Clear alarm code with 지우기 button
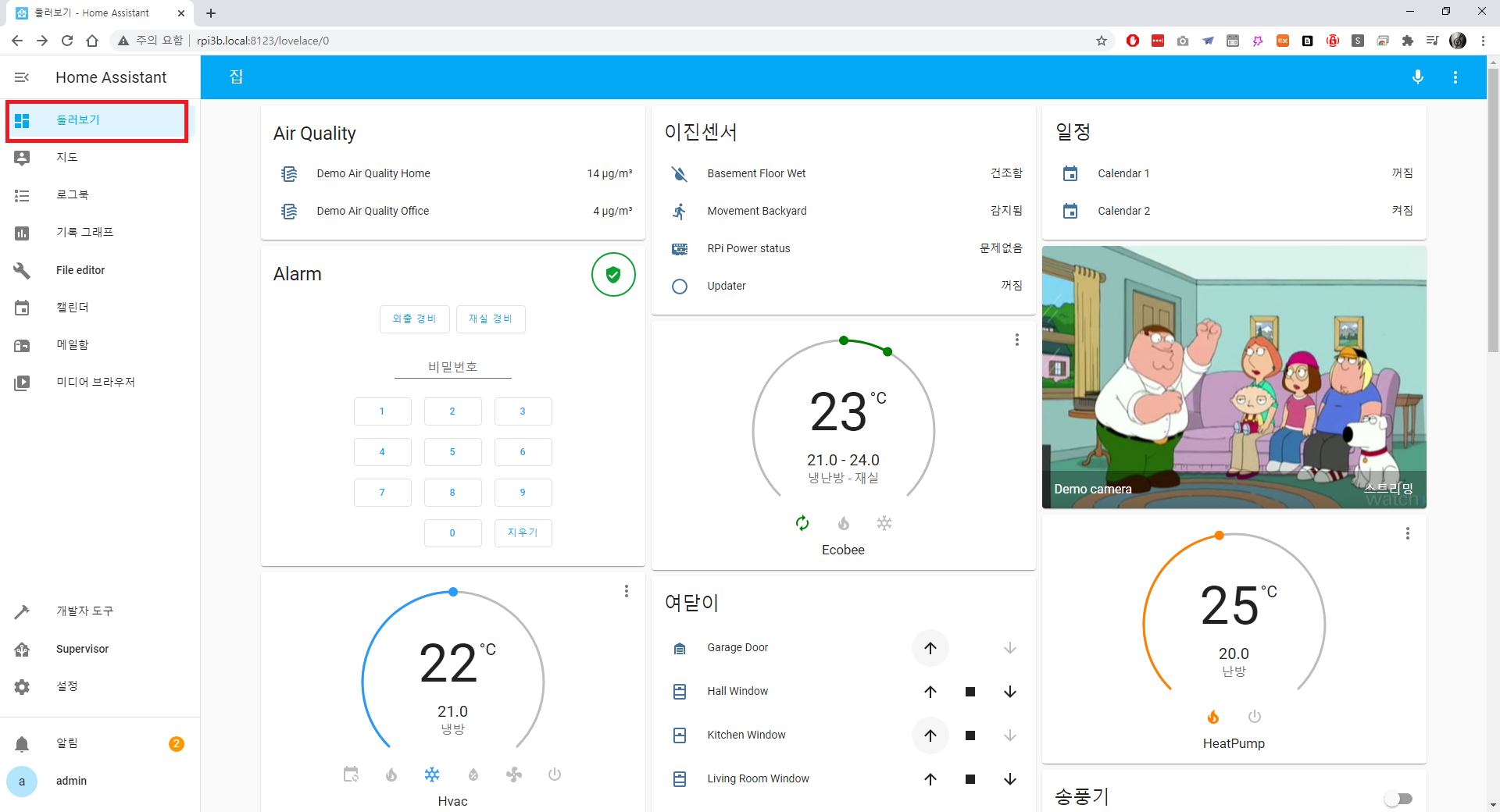This screenshot has width=1500, height=812. pyautogui.click(x=523, y=533)
